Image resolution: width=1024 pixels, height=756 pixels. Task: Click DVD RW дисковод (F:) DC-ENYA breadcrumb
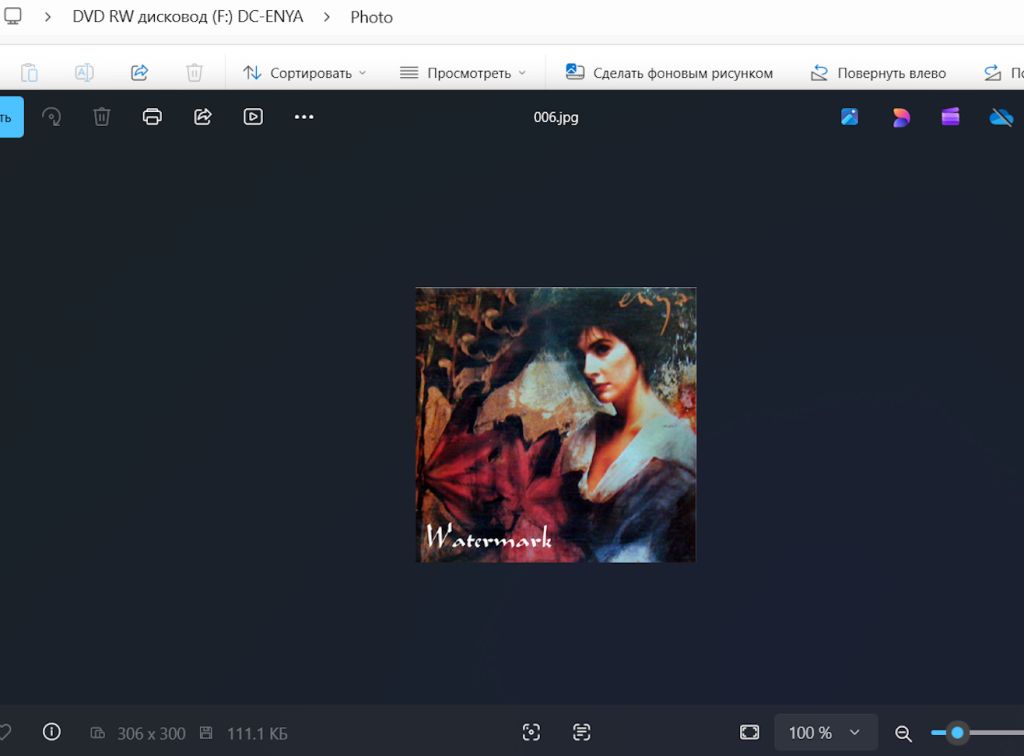[x=188, y=16]
